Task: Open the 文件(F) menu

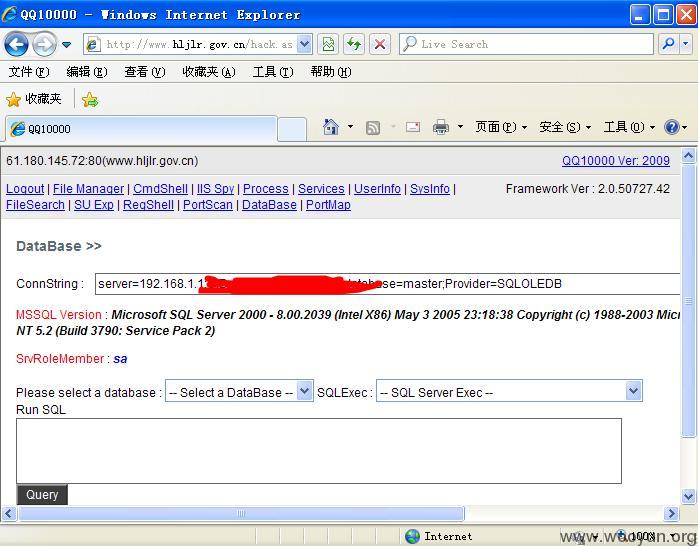Action: (29, 72)
